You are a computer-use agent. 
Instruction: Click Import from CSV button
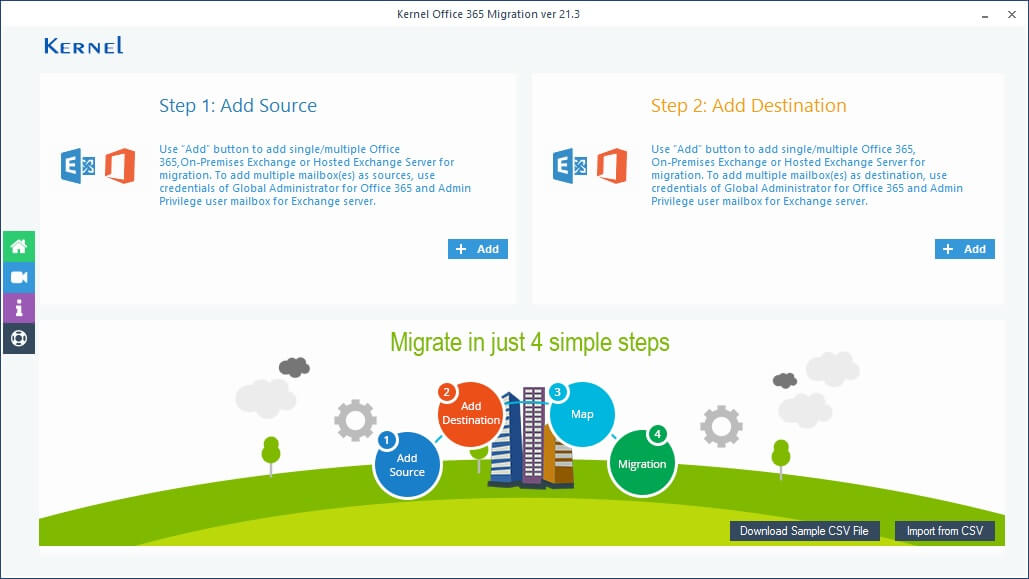click(944, 530)
